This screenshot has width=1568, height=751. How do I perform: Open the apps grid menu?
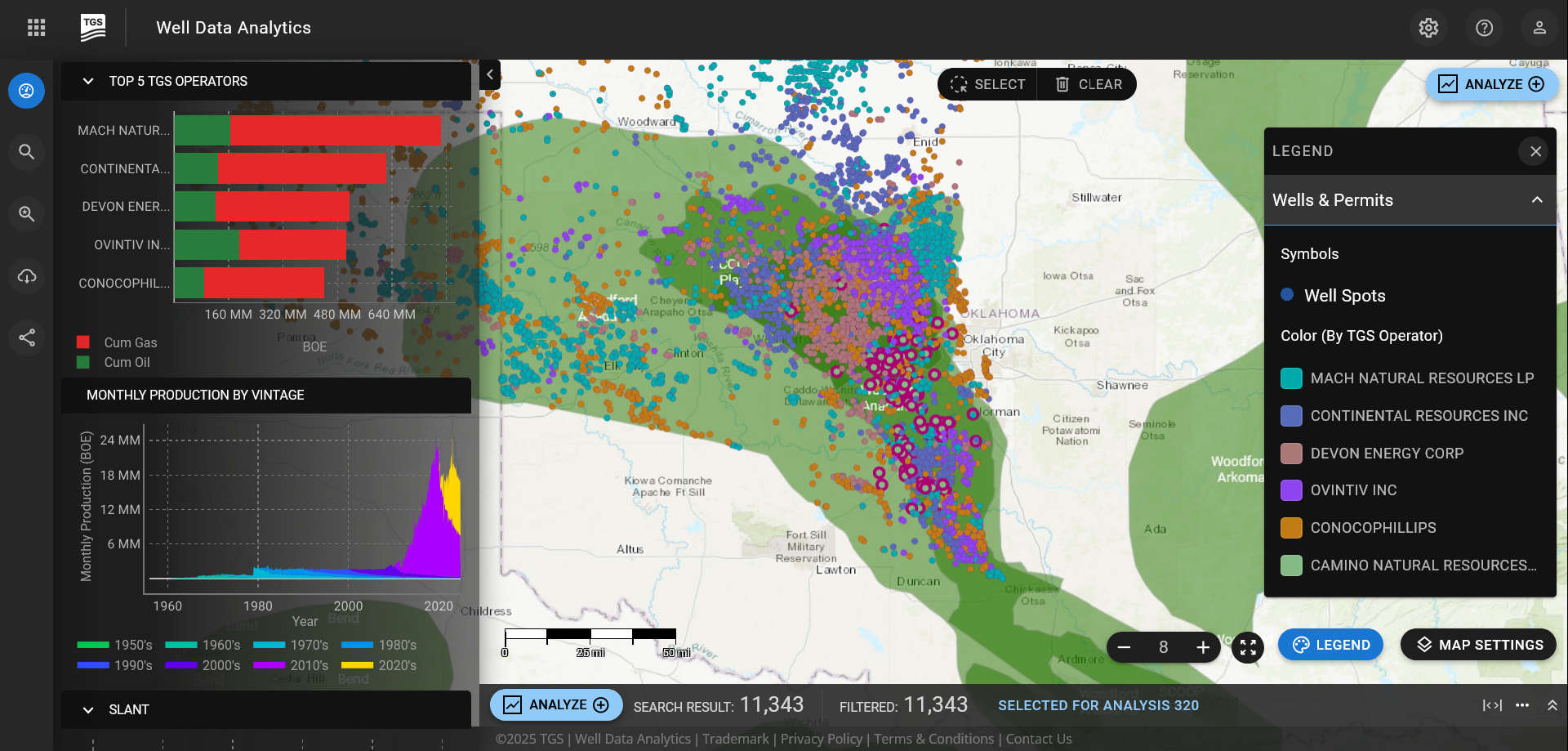pos(36,28)
